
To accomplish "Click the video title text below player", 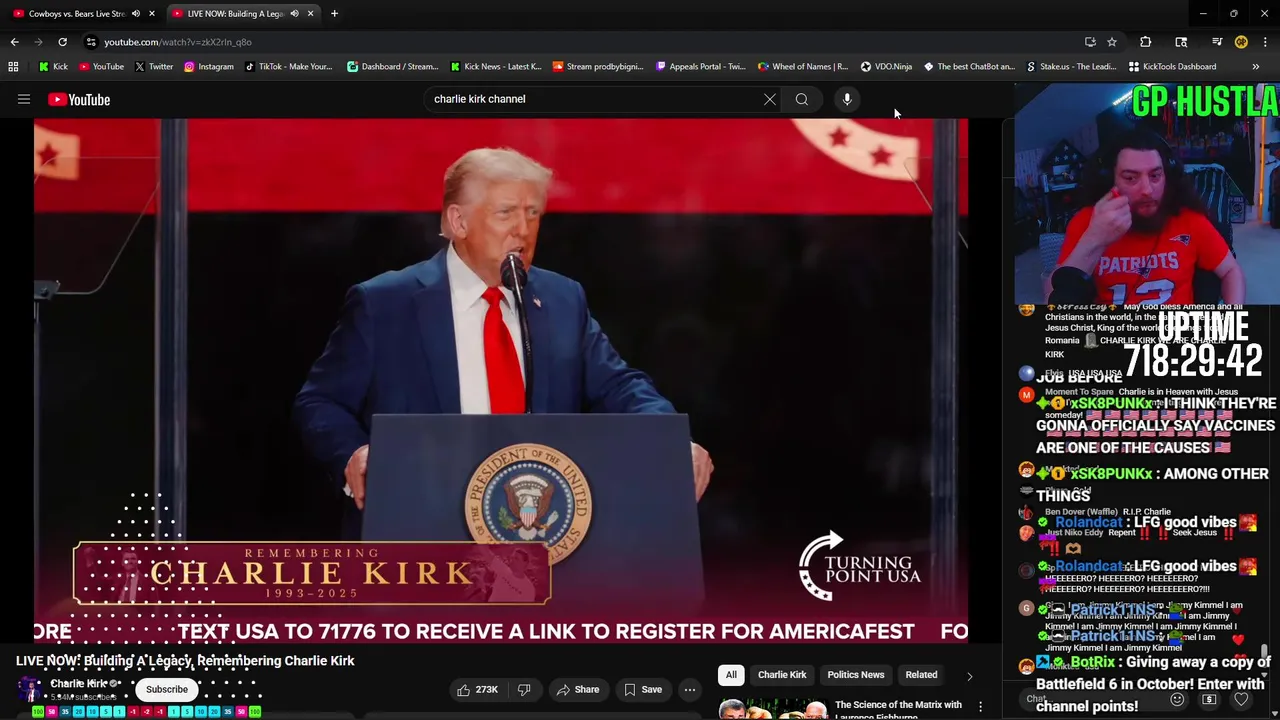I will pyautogui.click(x=185, y=661).
